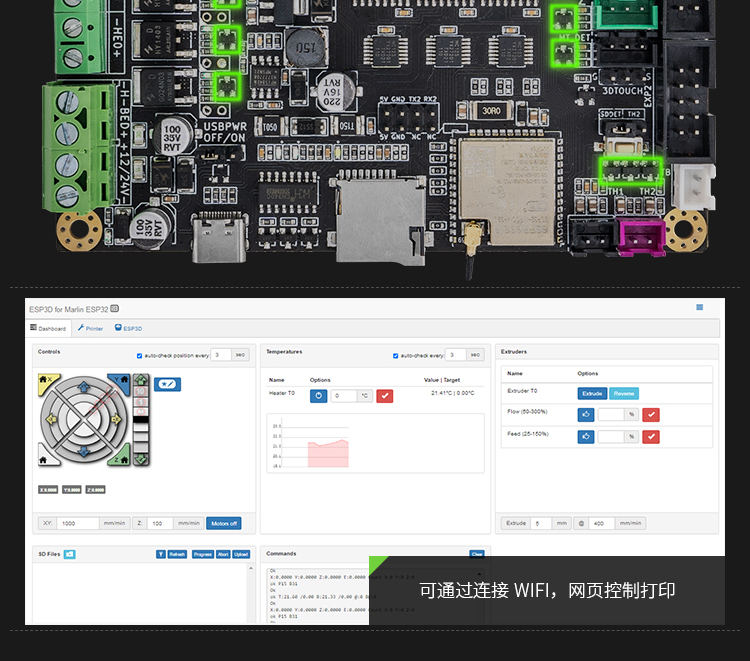Jog Y backward with blue down arrow
Image resolution: width=750 pixels, height=661 pixels.
[84, 452]
